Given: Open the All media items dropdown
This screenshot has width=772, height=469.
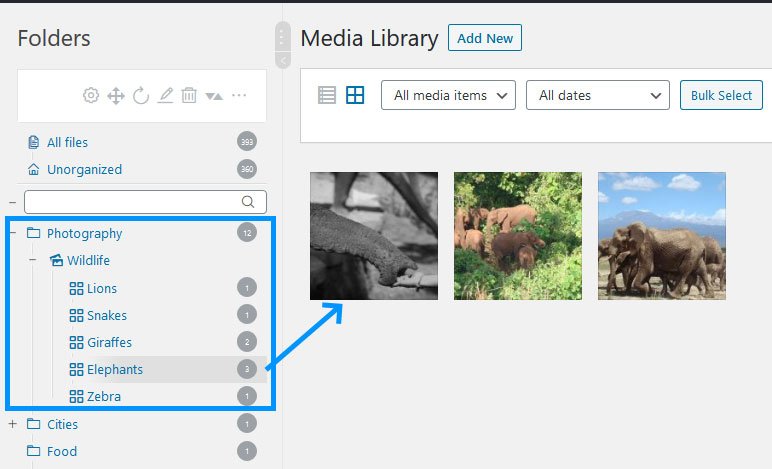Looking at the screenshot, I should (448, 96).
